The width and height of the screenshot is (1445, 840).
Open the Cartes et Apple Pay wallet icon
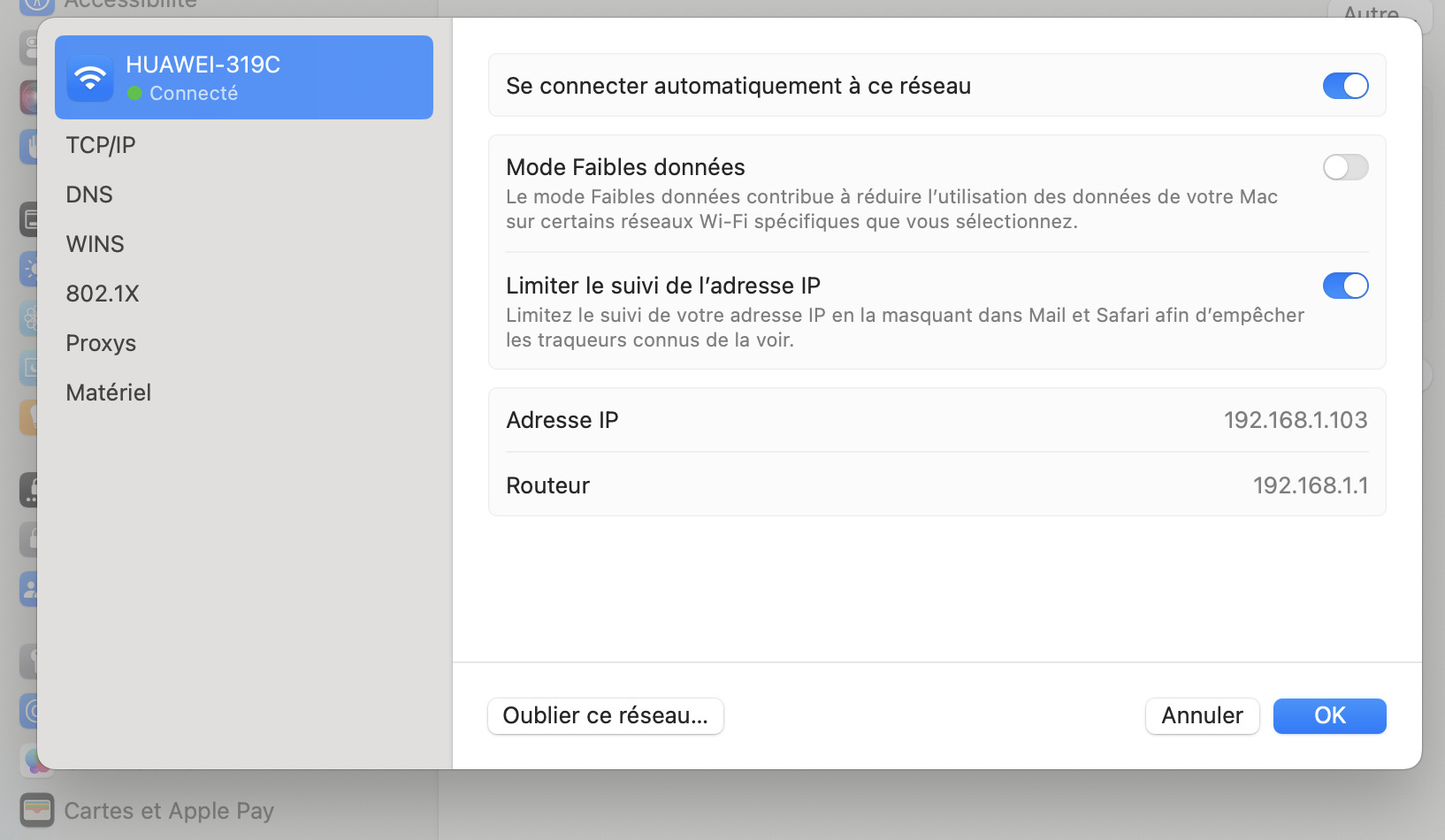(x=37, y=809)
